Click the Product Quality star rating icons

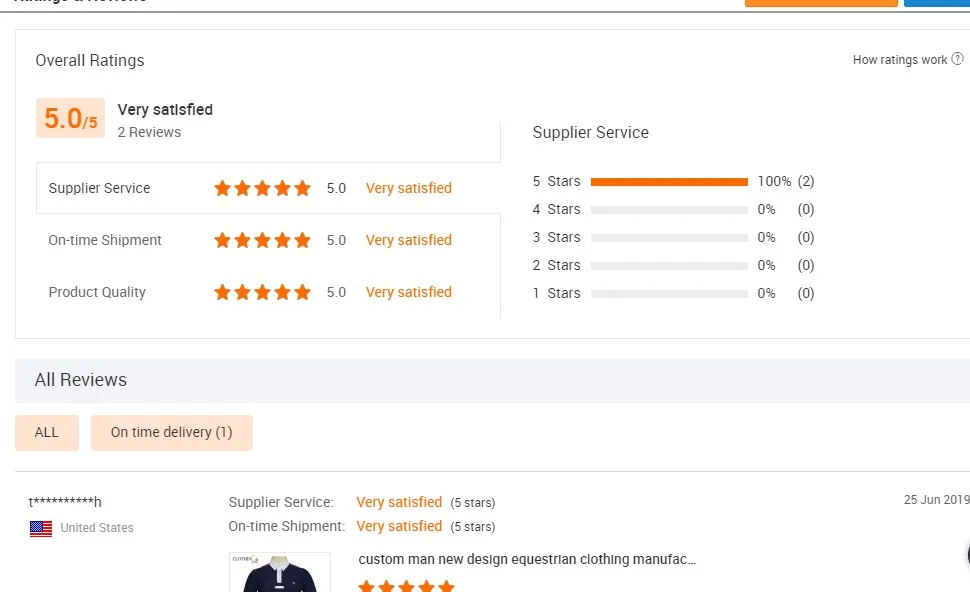tap(262, 292)
